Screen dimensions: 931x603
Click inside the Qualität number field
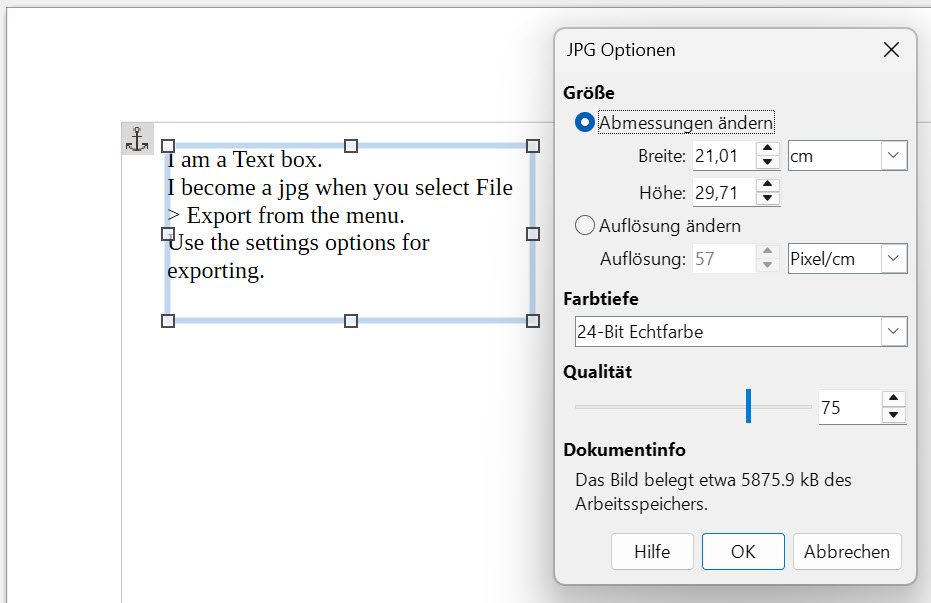pos(848,408)
